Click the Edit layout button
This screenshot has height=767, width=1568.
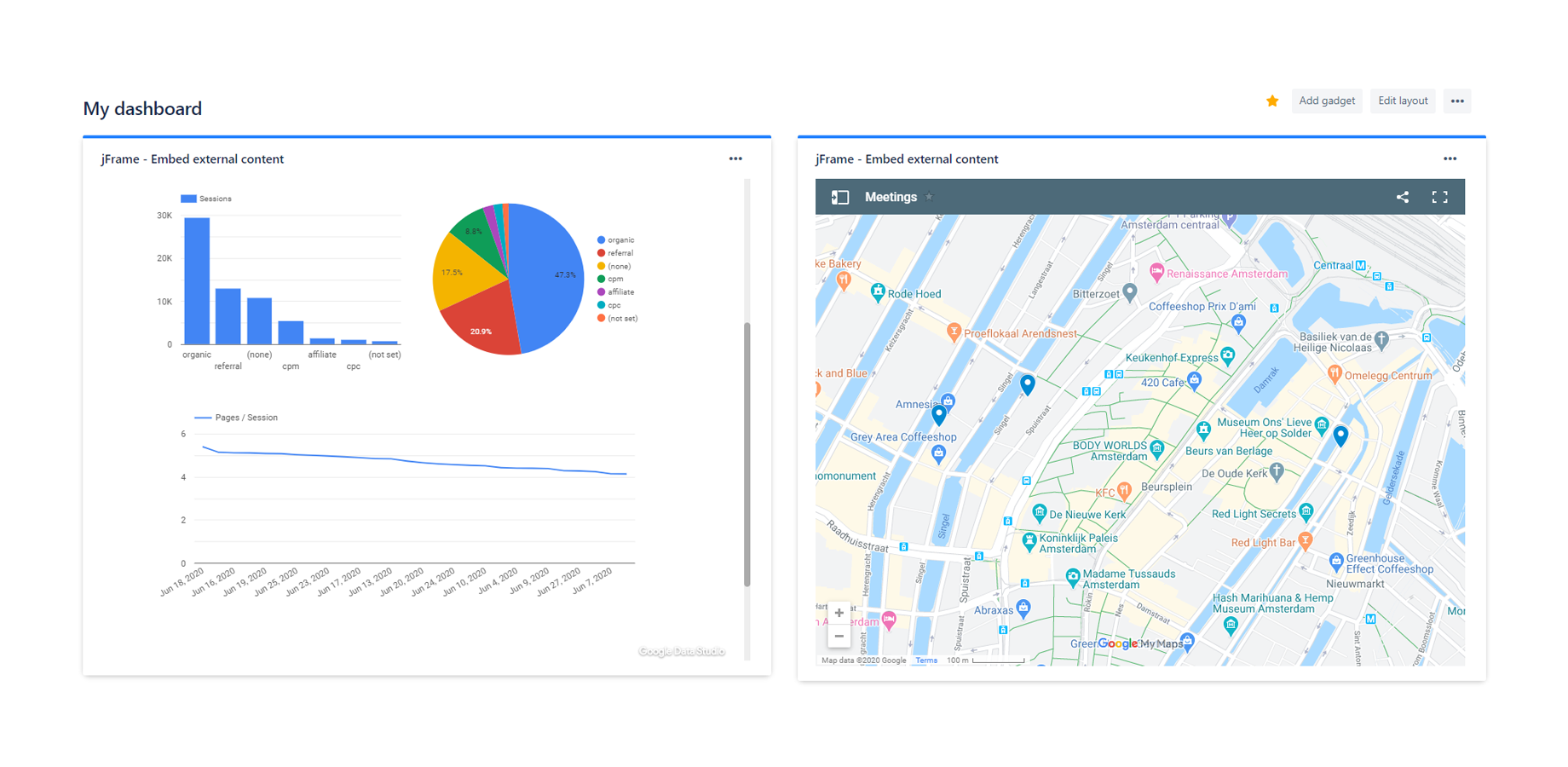pyautogui.click(x=1403, y=101)
